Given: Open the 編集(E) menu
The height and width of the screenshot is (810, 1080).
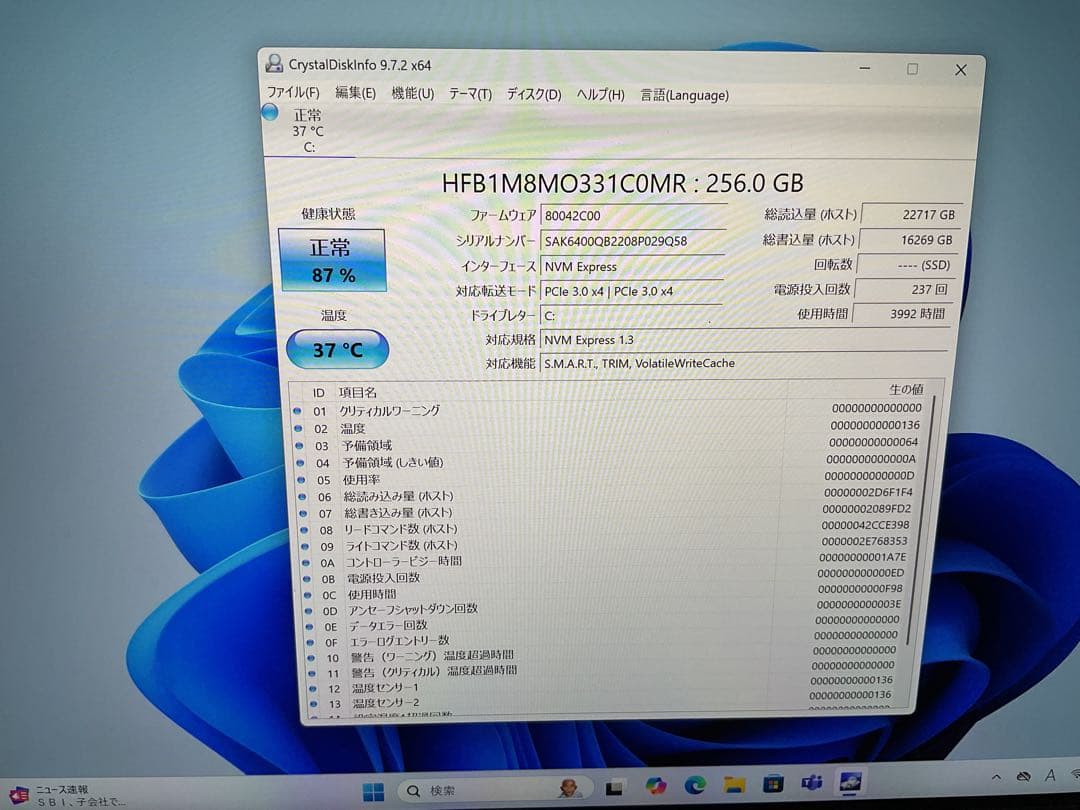Looking at the screenshot, I should [x=355, y=95].
